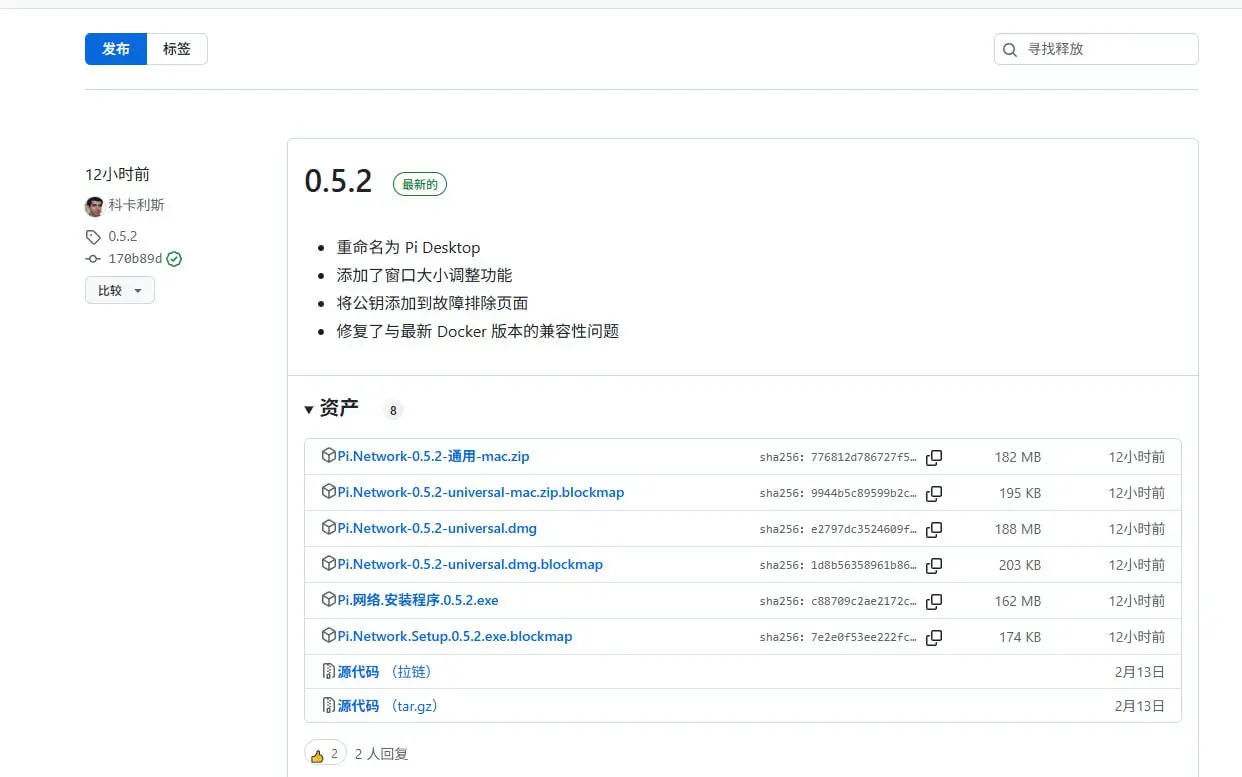Click package icon beside universal-mac.zip.blockmap
This screenshot has width=1242, height=777.
(328, 491)
